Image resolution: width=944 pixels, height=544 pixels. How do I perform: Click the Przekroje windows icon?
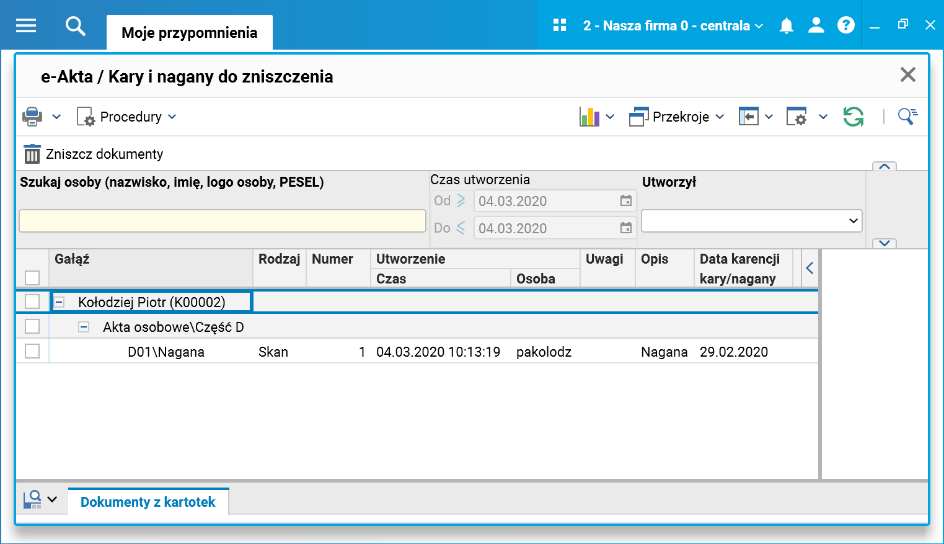(639, 117)
